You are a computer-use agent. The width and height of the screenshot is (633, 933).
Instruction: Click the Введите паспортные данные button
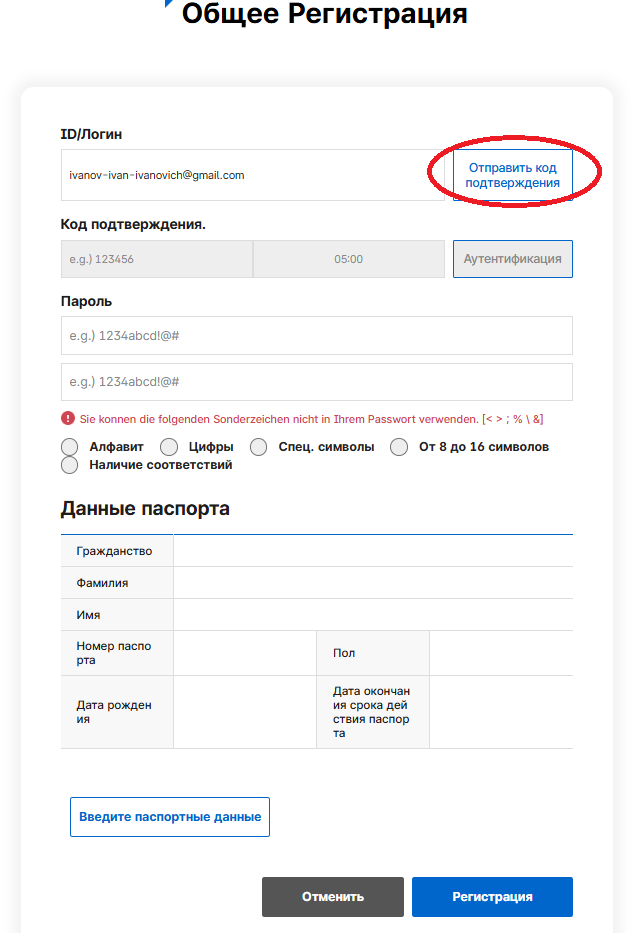pos(170,817)
